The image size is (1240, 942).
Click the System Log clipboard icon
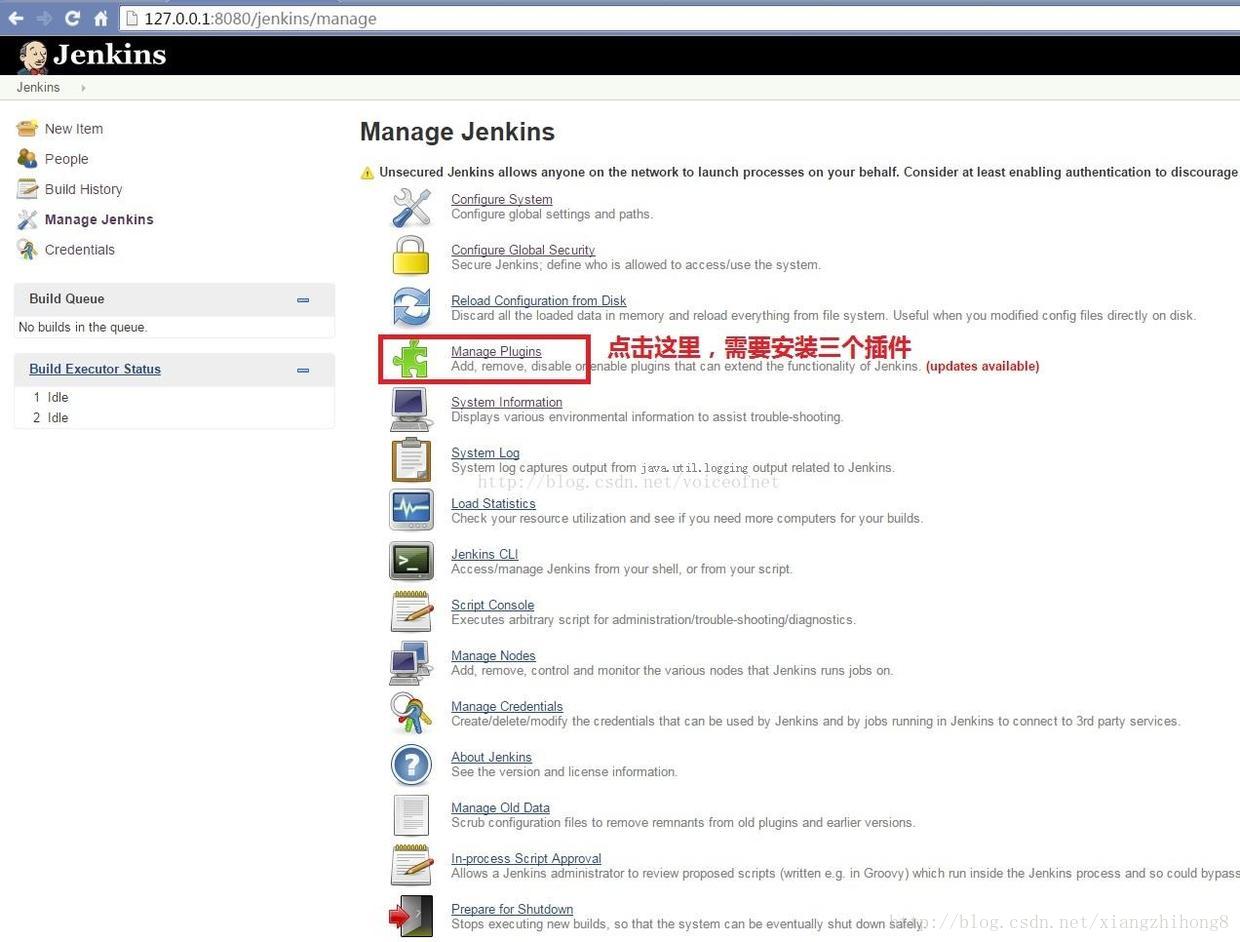tap(411, 460)
